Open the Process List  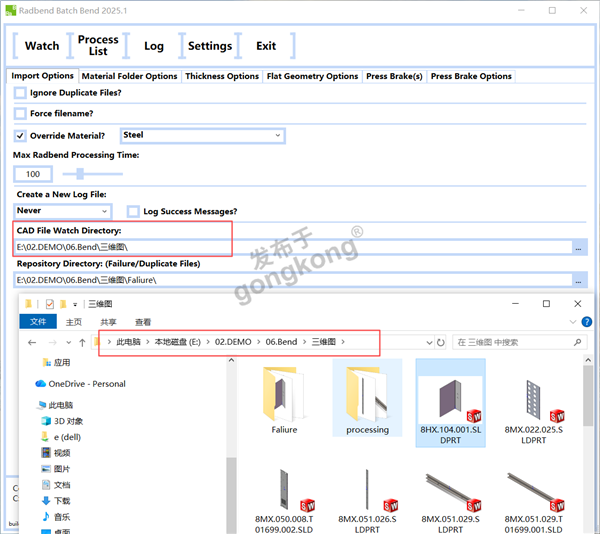tap(98, 46)
